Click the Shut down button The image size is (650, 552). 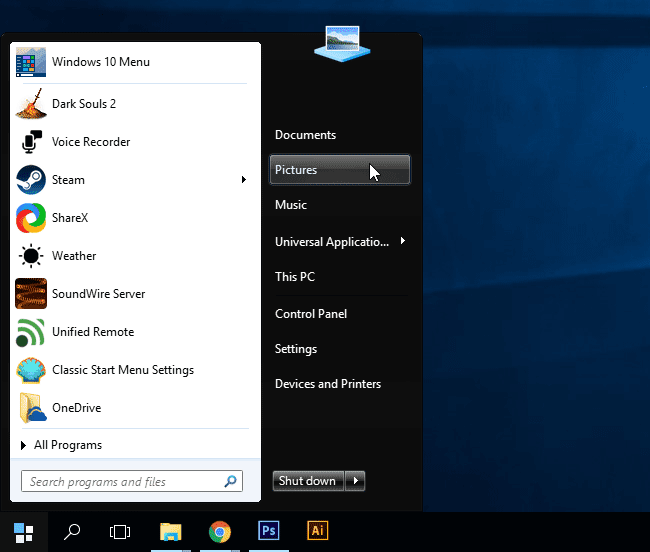[x=307, y=481]
